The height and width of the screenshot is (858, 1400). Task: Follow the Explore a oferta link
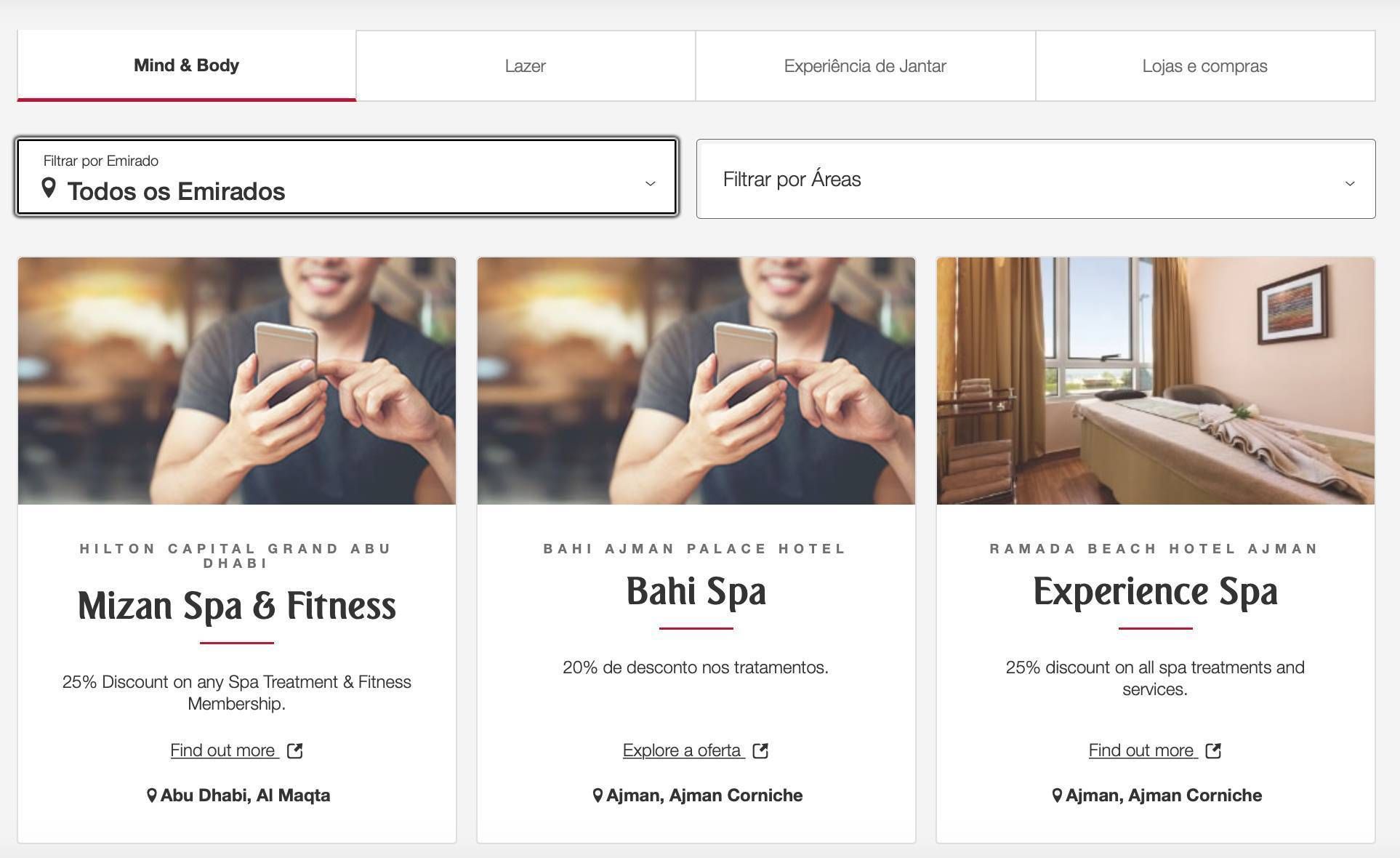(683, 750)
